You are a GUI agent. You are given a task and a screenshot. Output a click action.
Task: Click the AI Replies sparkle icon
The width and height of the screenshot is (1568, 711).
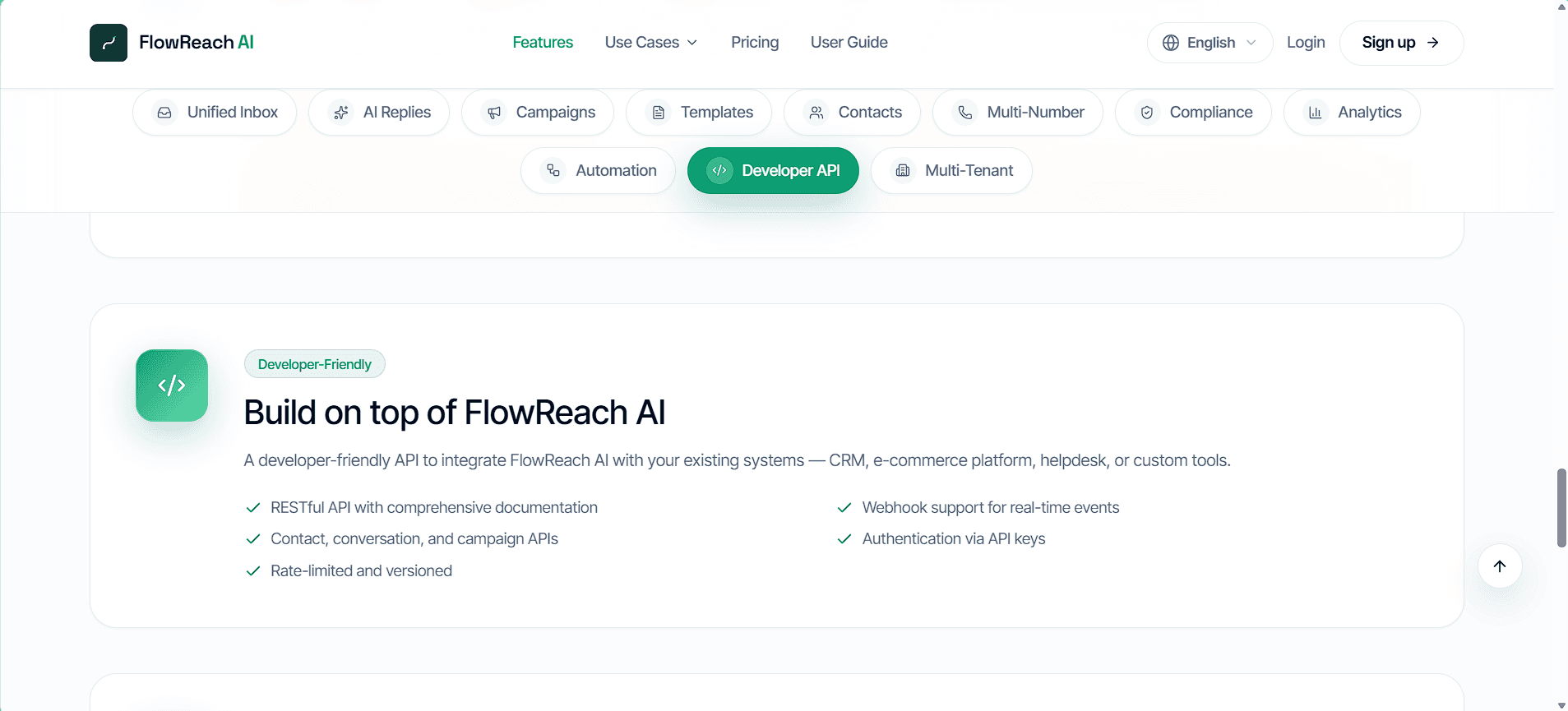tap(341, 113)
